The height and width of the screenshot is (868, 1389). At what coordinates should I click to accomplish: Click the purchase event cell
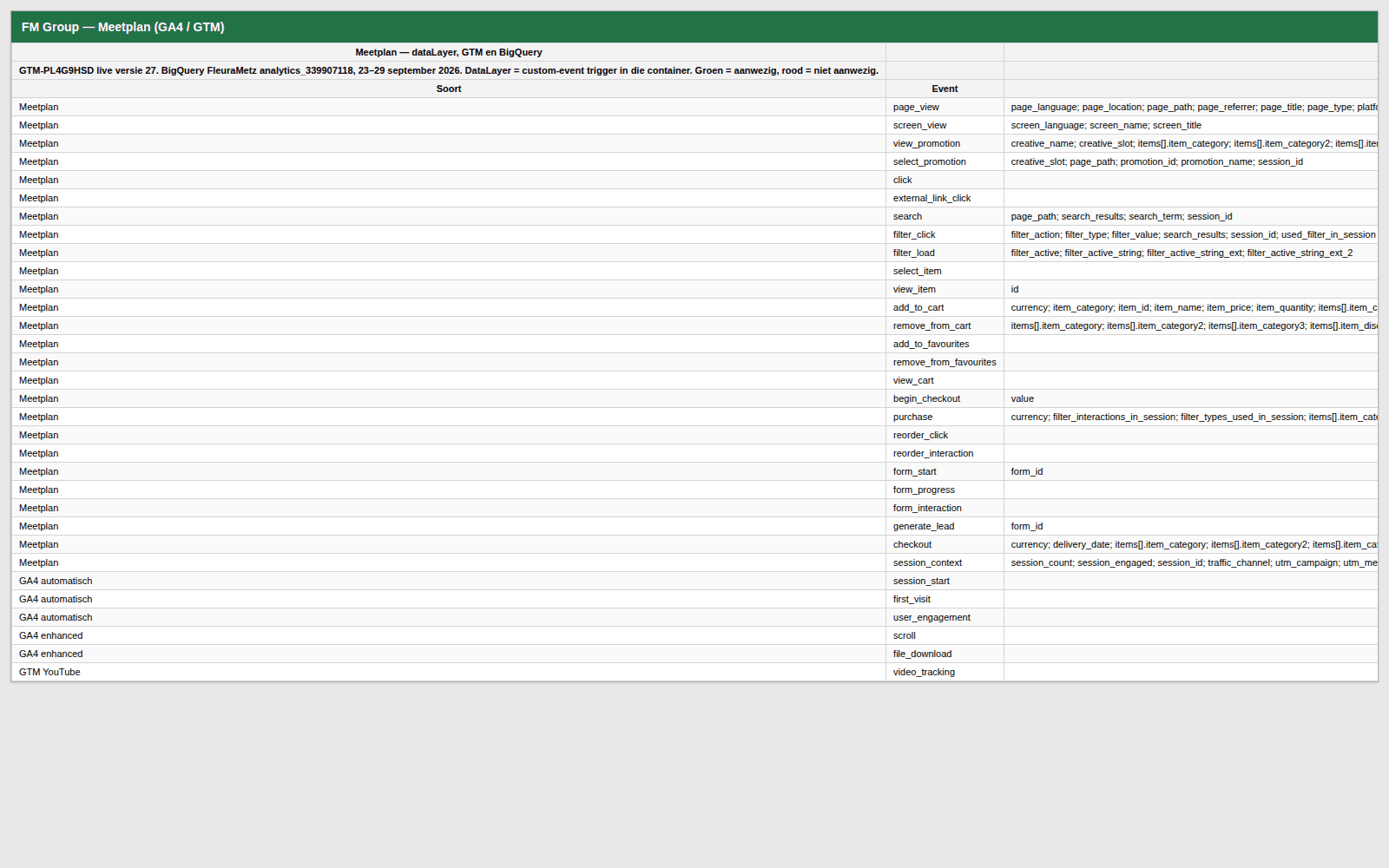945,417
